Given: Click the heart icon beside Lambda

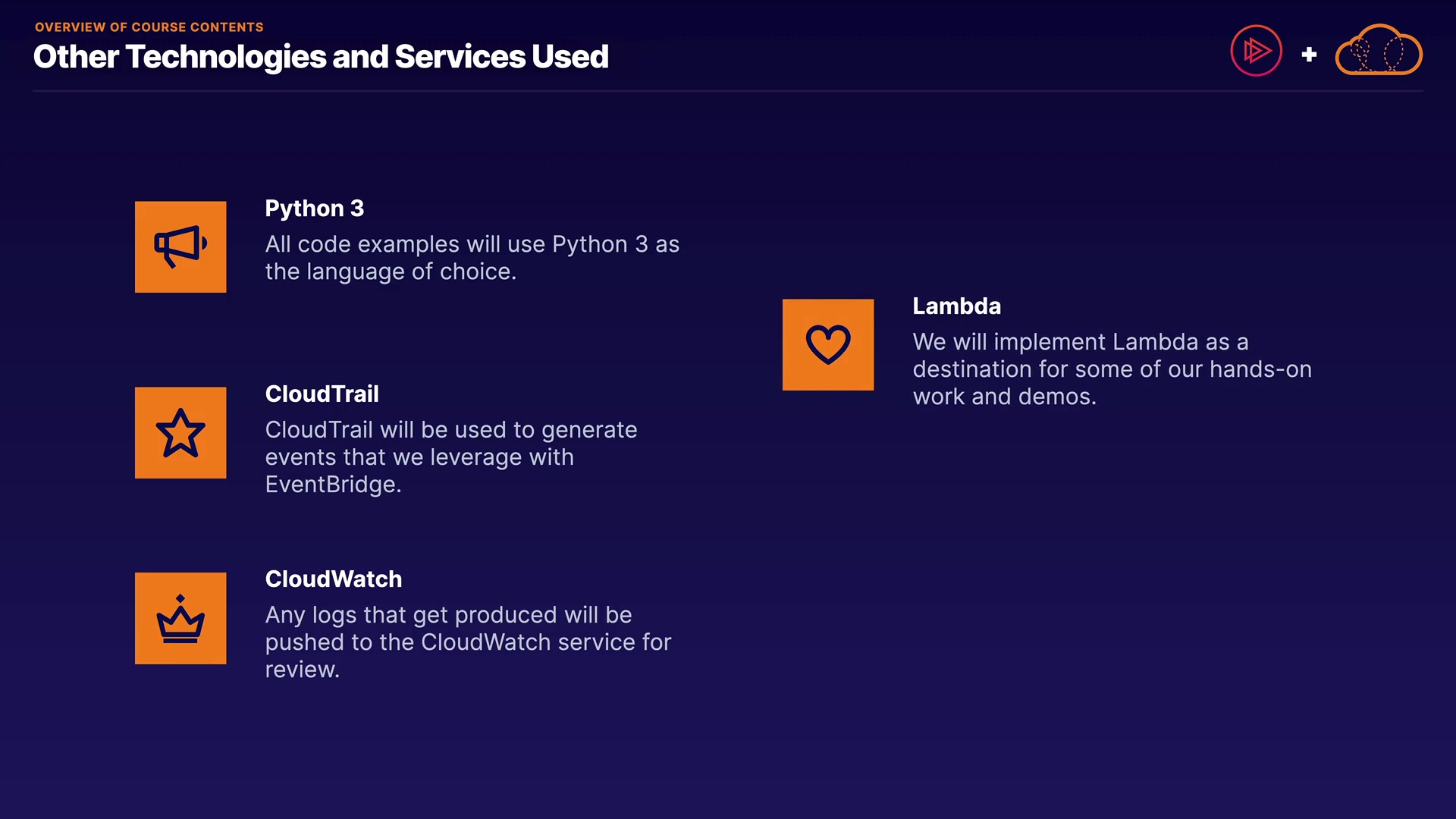Looking at the screenshot, I should point(828,345).
